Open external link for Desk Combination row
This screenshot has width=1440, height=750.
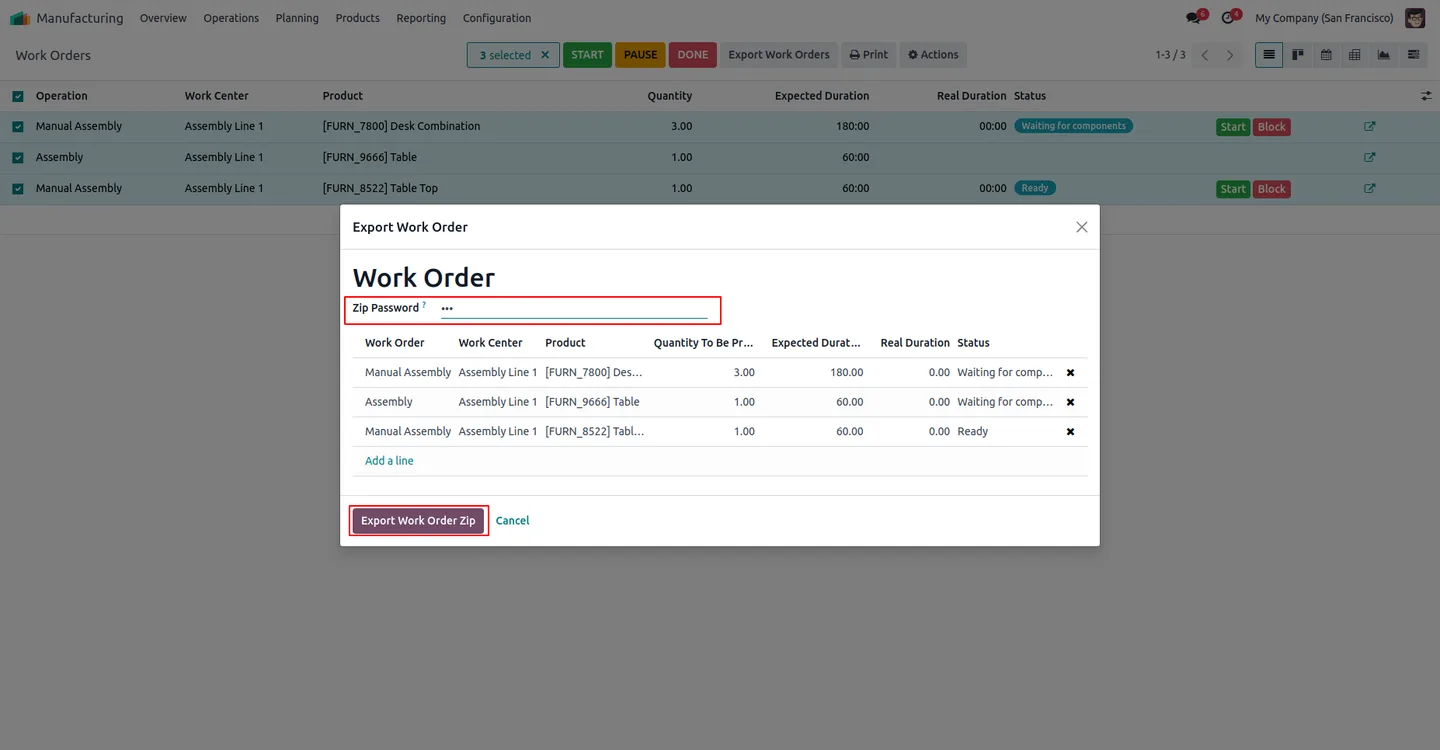pos(1370,127)
